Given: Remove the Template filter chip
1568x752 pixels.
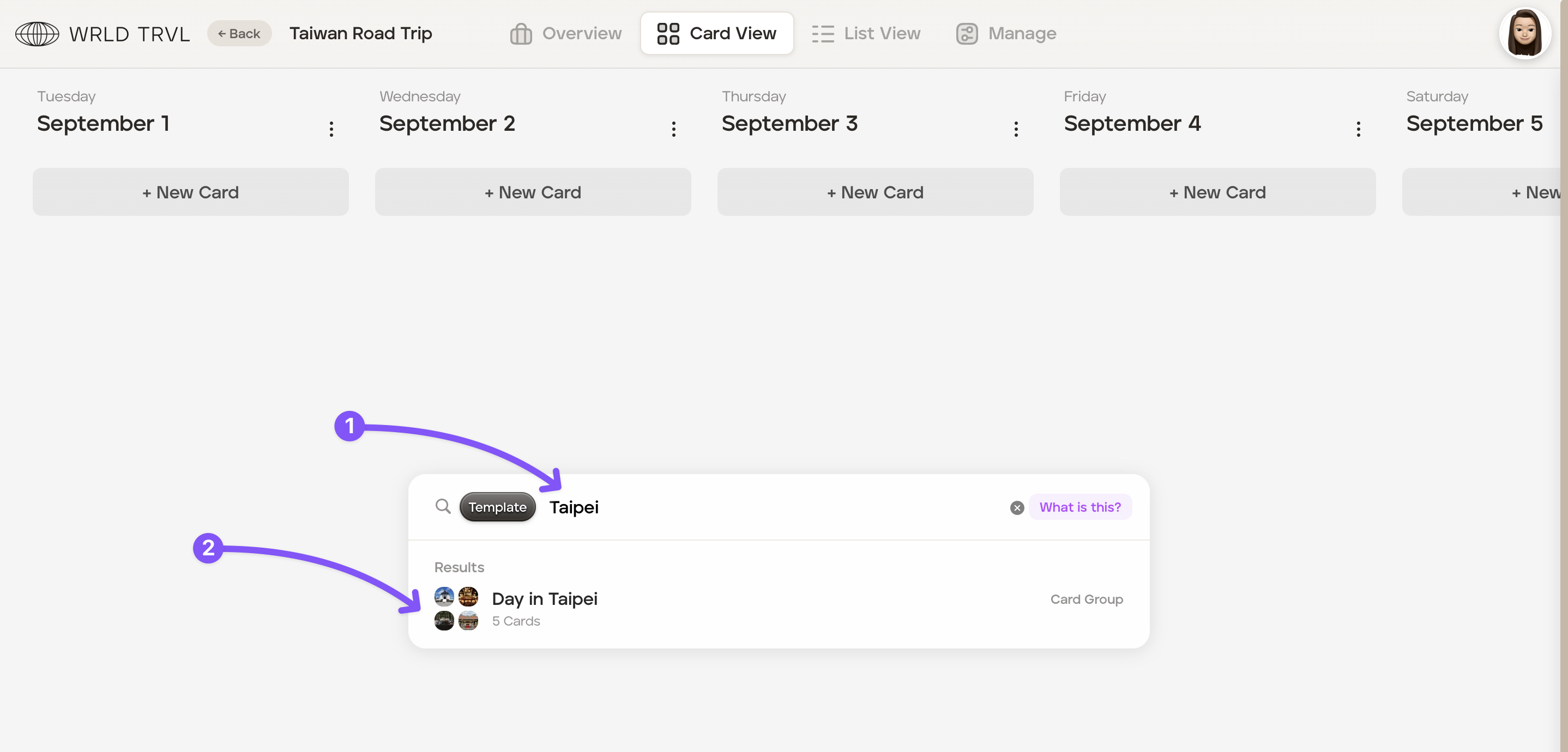Looking at the screenshot, I should tap(497, 507).
